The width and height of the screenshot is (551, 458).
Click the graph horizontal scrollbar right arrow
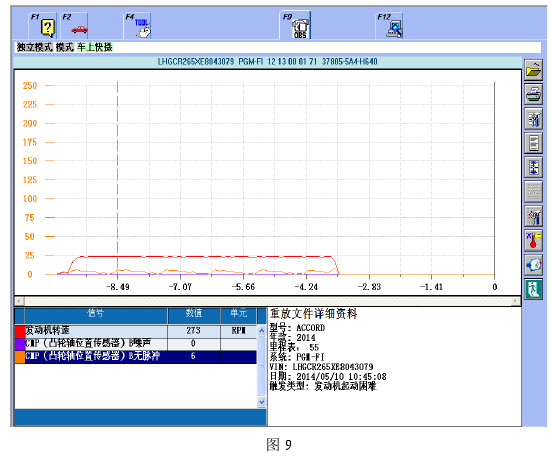515,301
